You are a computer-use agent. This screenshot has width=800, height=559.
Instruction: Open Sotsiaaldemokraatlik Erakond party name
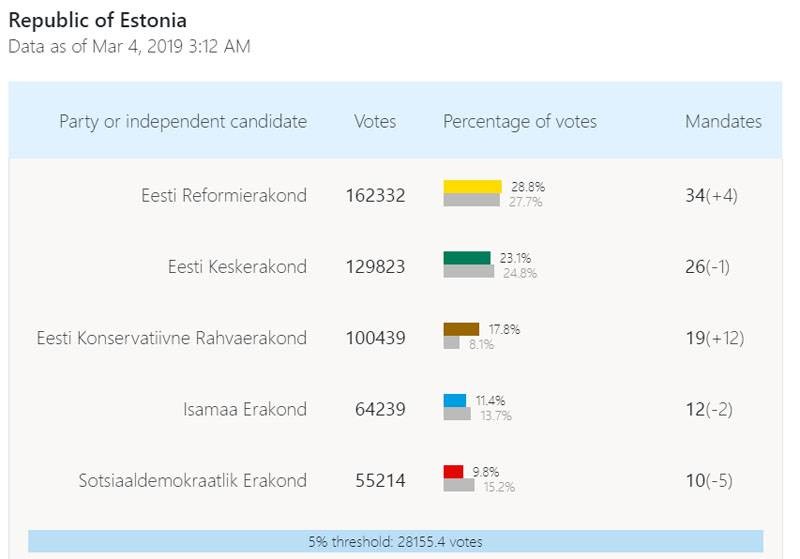193,481
